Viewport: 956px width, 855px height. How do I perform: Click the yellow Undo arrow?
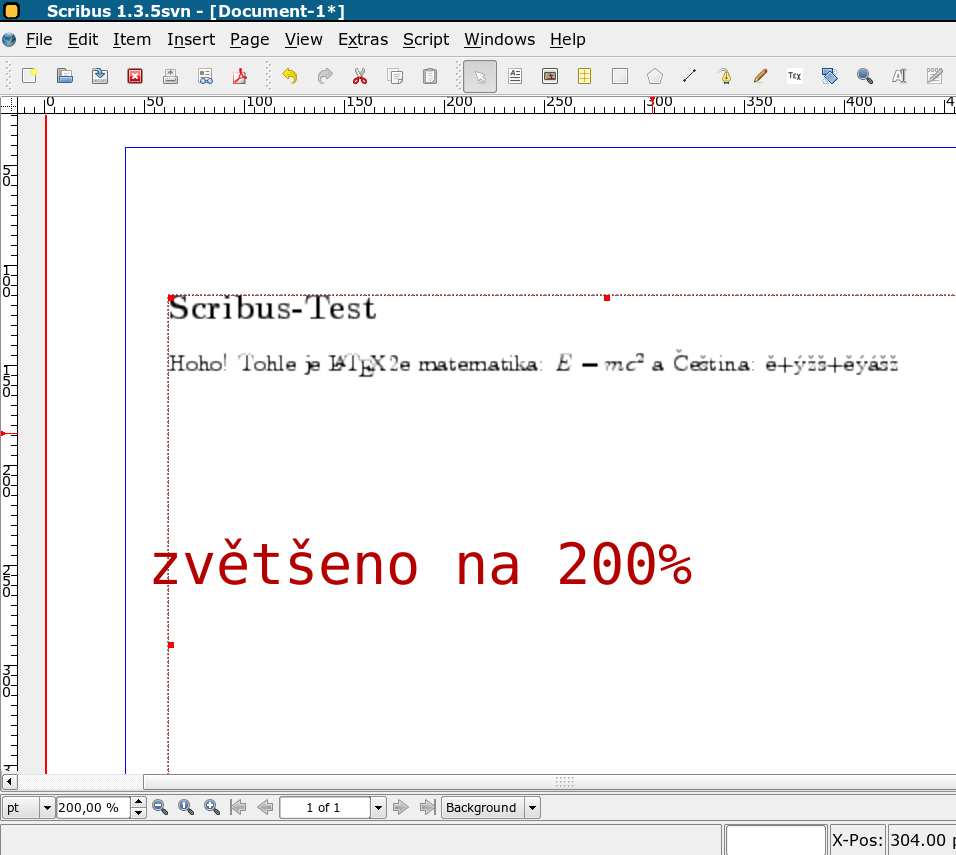[x=290, y=76]
